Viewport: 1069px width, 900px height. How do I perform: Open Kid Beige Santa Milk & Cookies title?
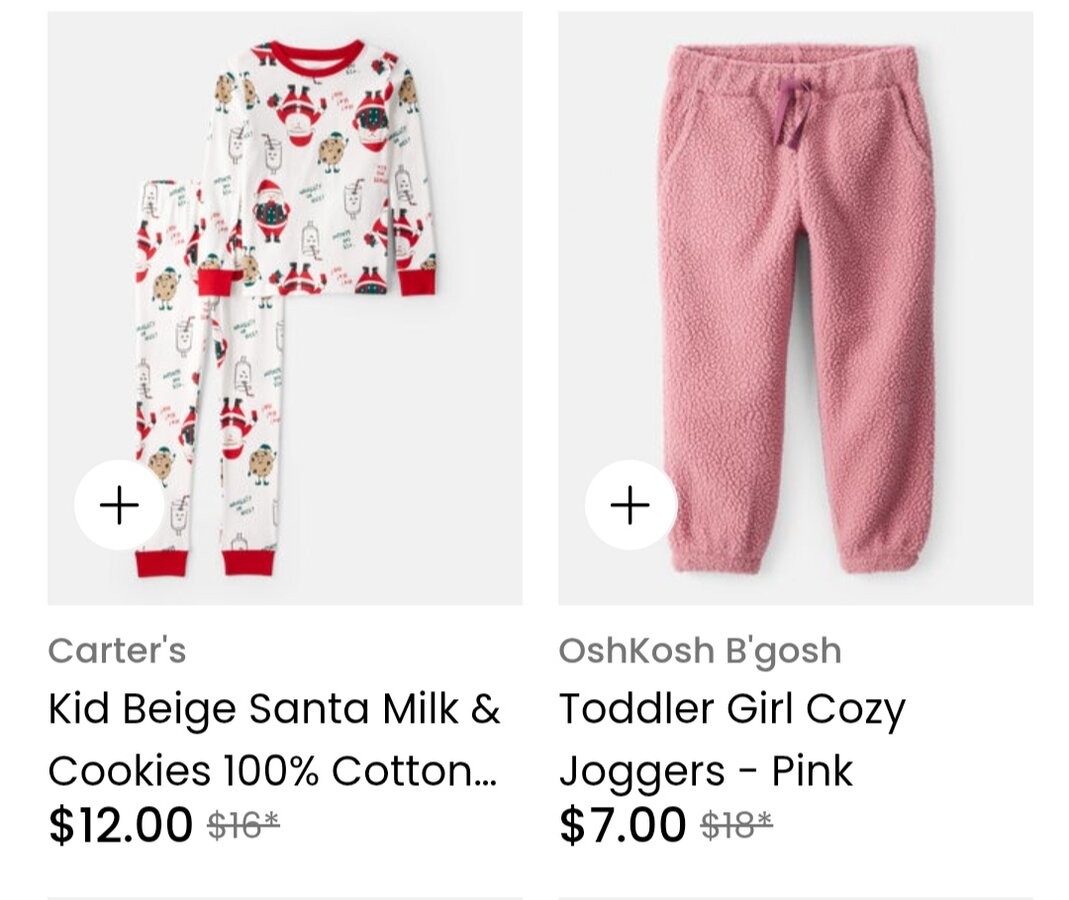(274, 710)
